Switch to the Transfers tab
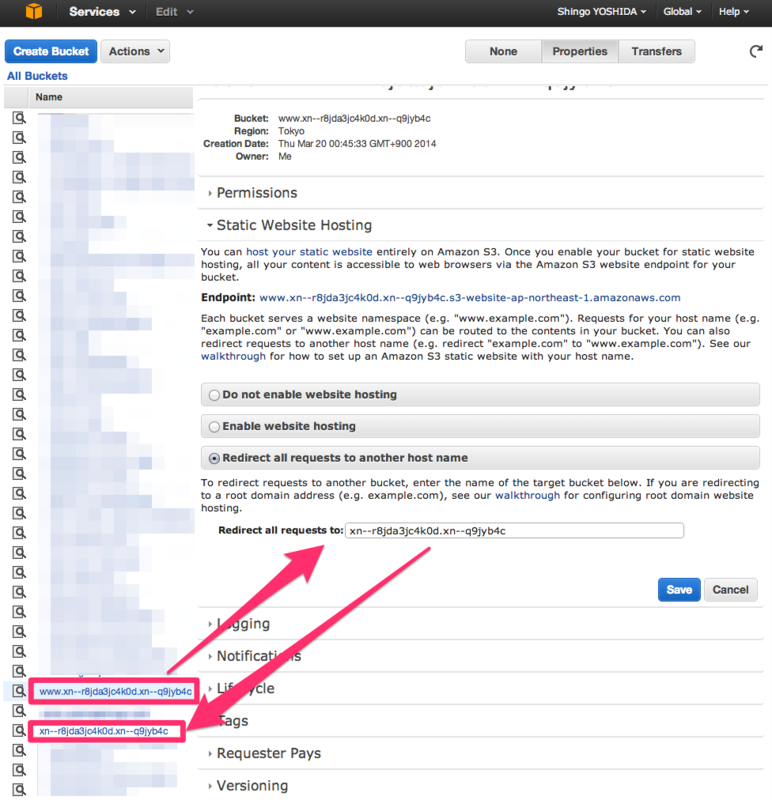Image resolution: width=772 pixels, height=800 pixels. coord(657,52)
